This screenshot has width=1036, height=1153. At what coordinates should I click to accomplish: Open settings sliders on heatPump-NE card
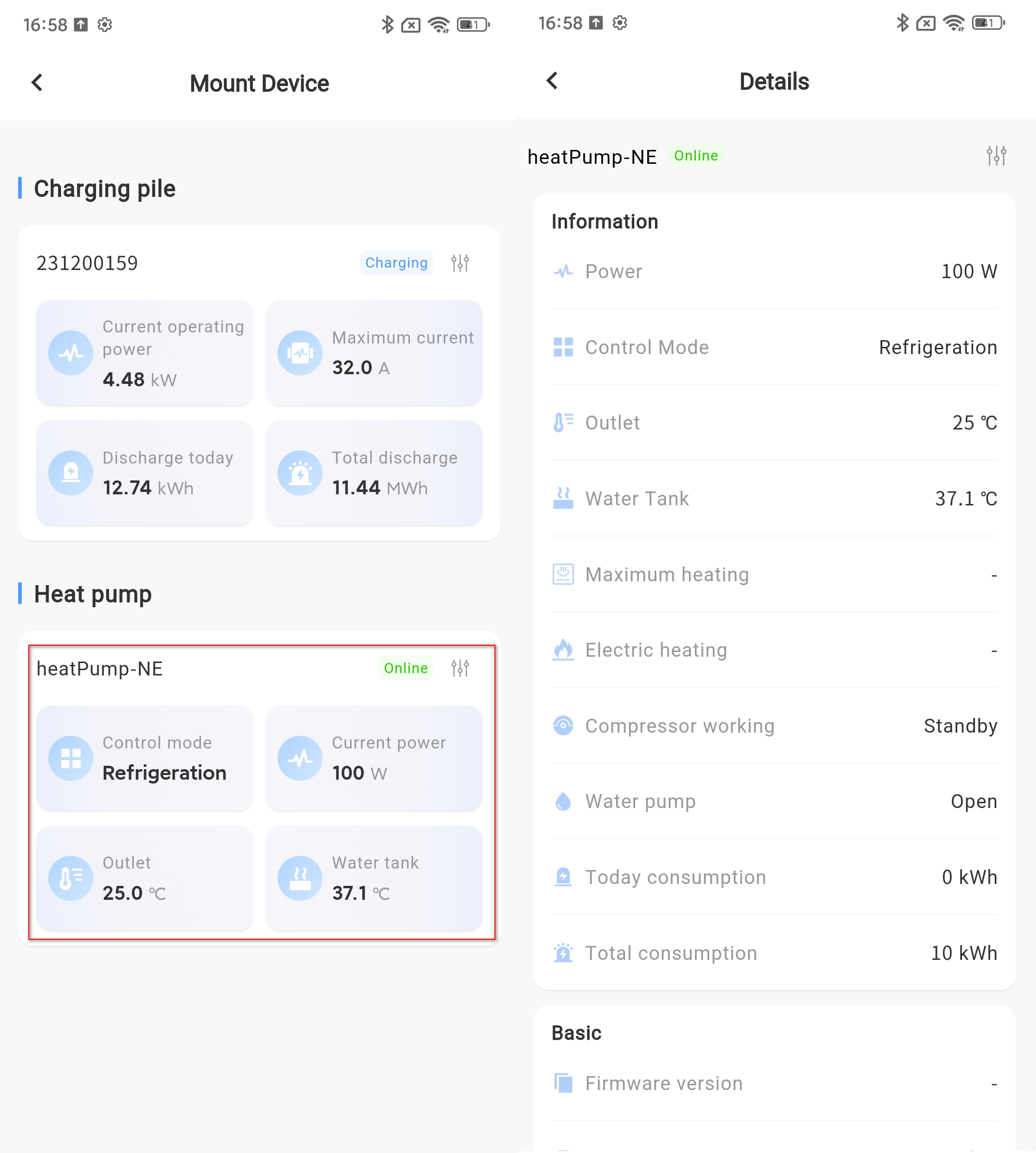(x=460, y=668)
